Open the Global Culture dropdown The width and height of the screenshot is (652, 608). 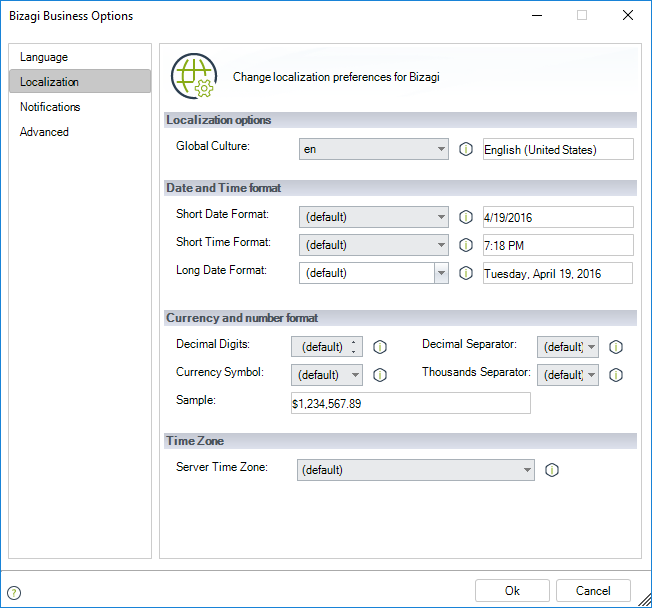(x=373, y=149)
